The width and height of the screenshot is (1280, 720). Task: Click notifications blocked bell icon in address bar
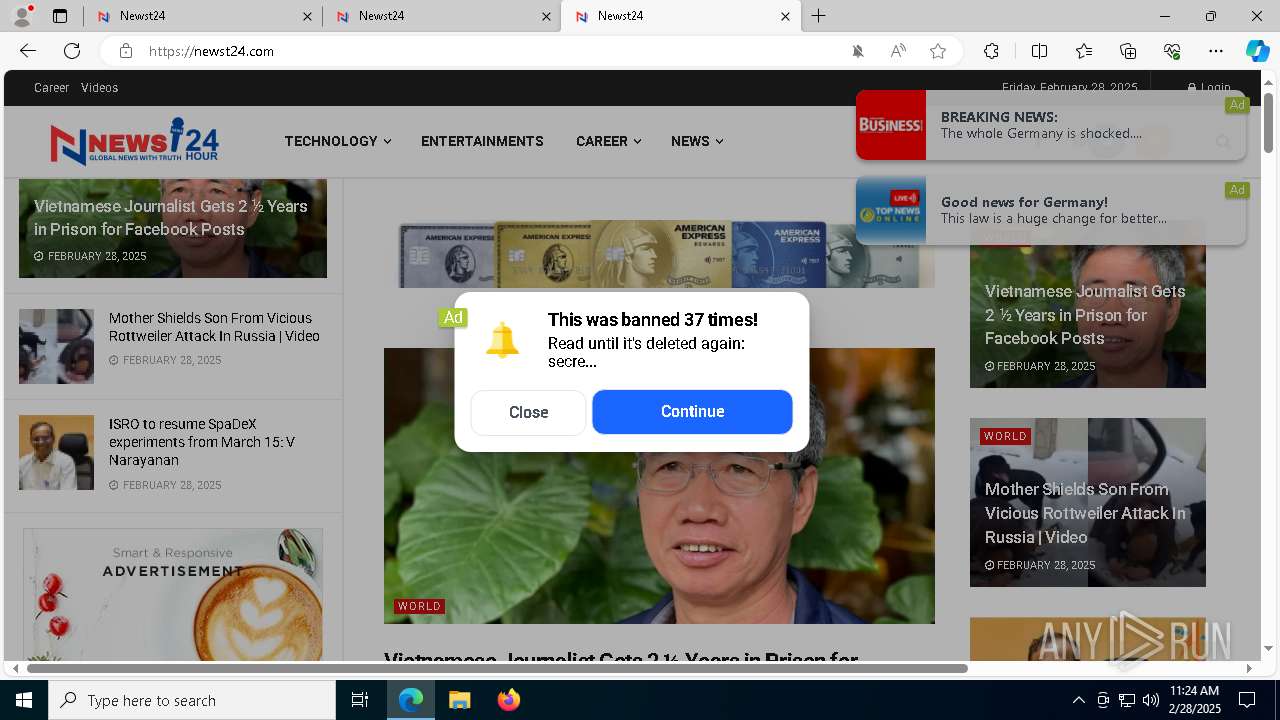pos(858,51)
